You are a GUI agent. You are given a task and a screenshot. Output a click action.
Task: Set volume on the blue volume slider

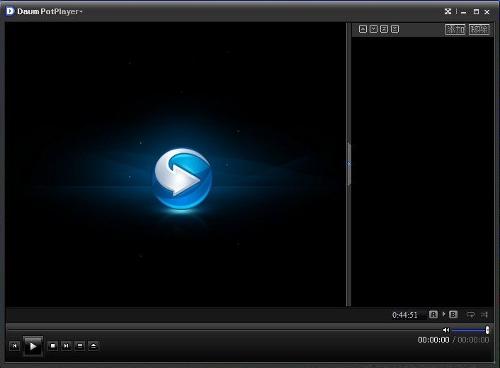[x=470, y=330]
